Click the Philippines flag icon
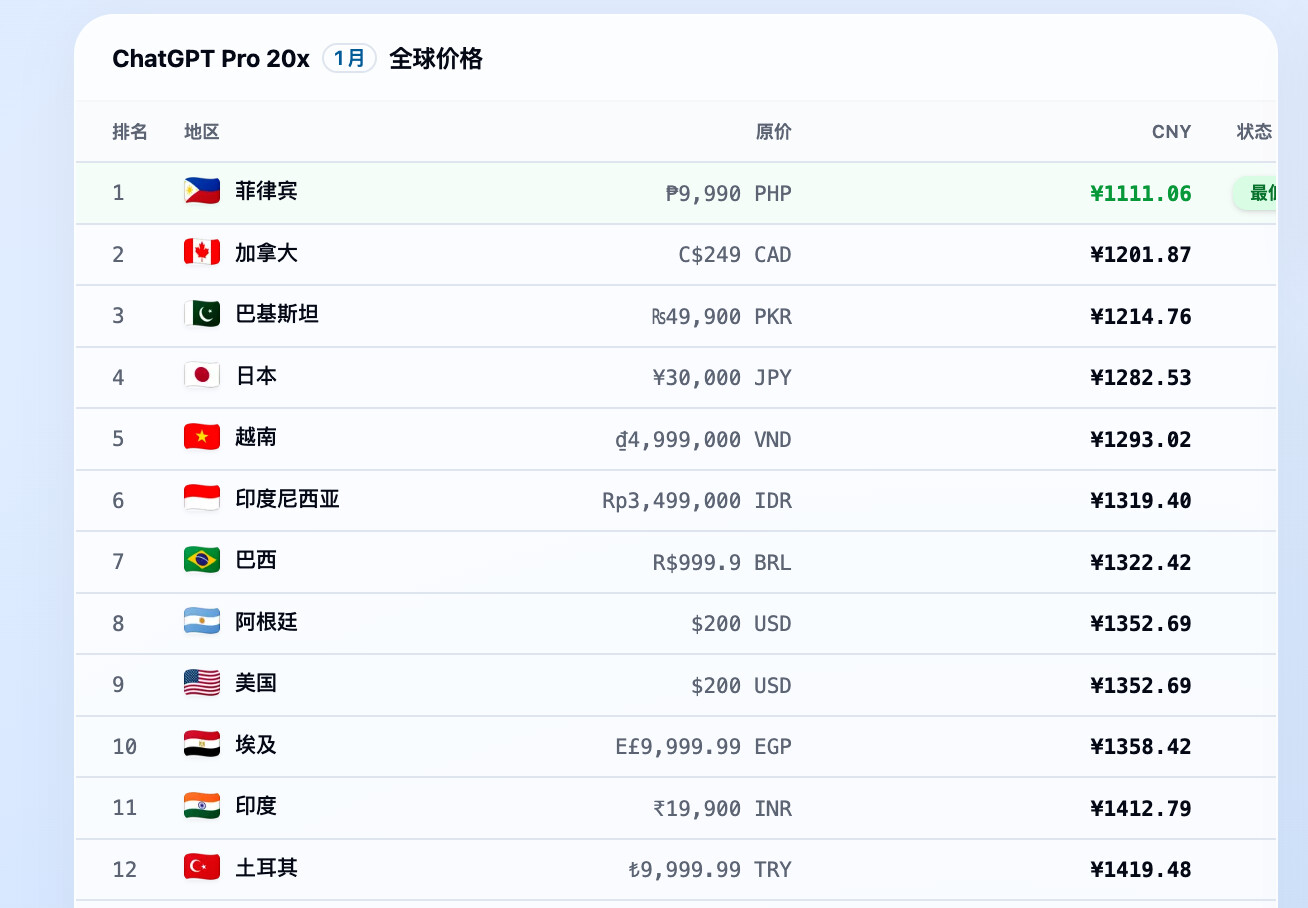 [202, 191]
